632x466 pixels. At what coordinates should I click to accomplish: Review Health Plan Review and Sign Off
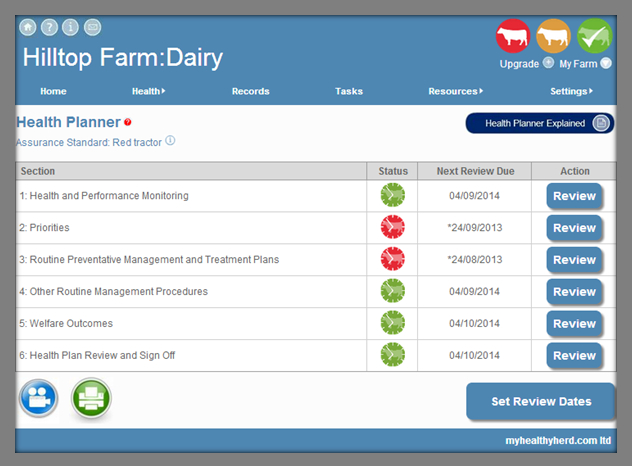click(x=574, y=355)
